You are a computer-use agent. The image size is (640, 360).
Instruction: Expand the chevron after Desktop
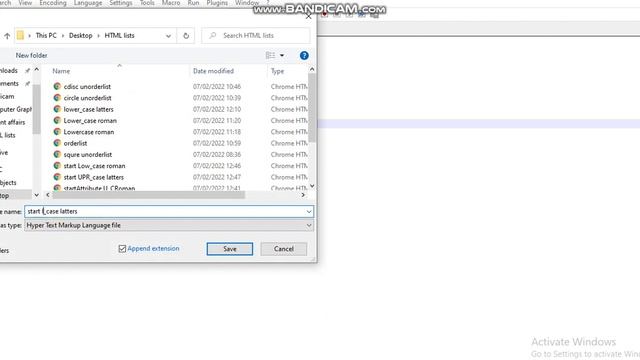98,36
